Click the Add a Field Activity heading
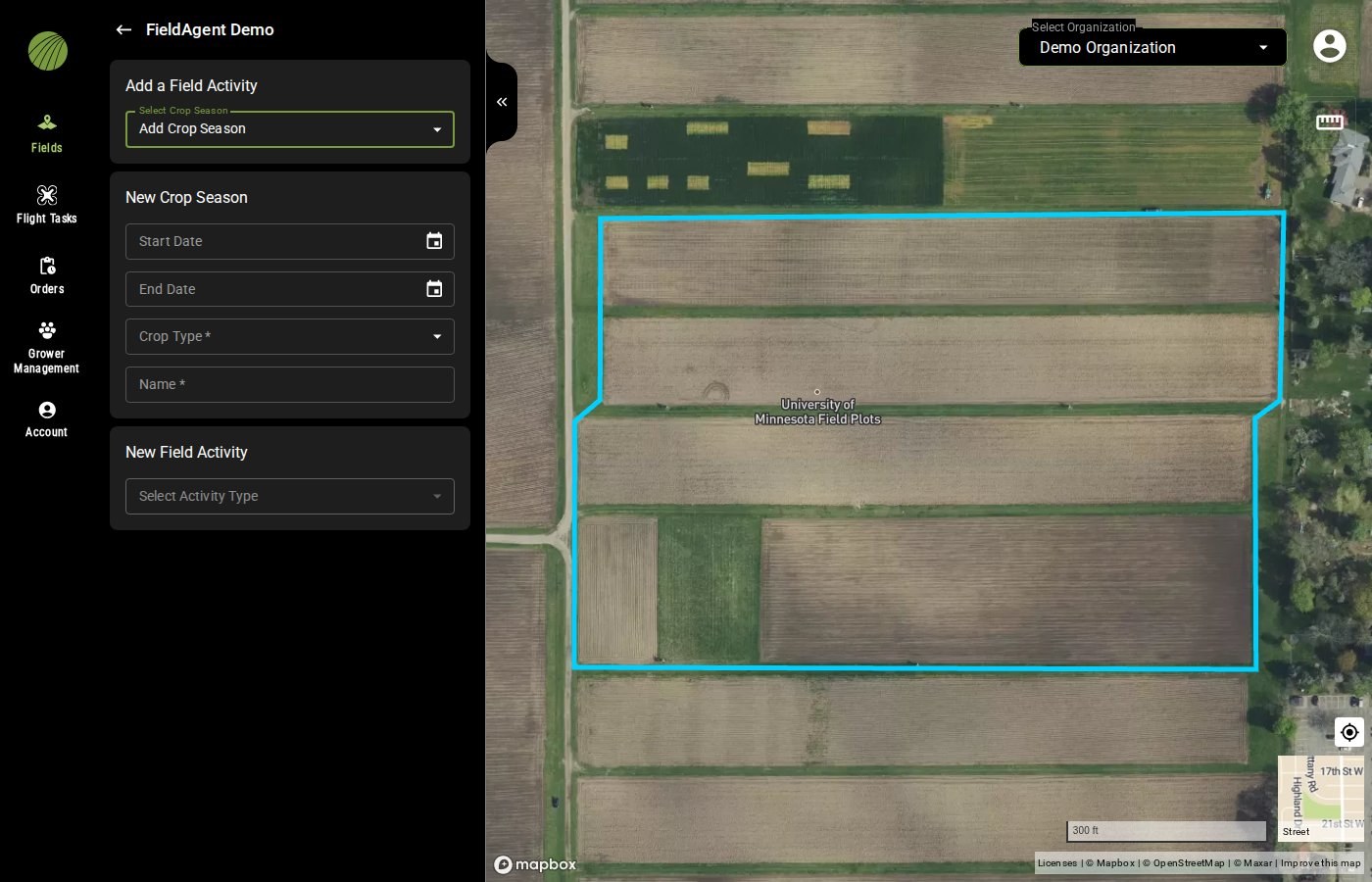Image resolution: width=1372 pixels, height=882 pixels. pos(191,86)
